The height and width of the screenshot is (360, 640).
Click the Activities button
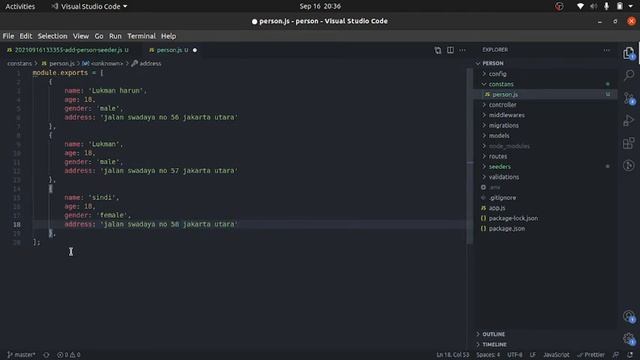click(x=20, y=7)
